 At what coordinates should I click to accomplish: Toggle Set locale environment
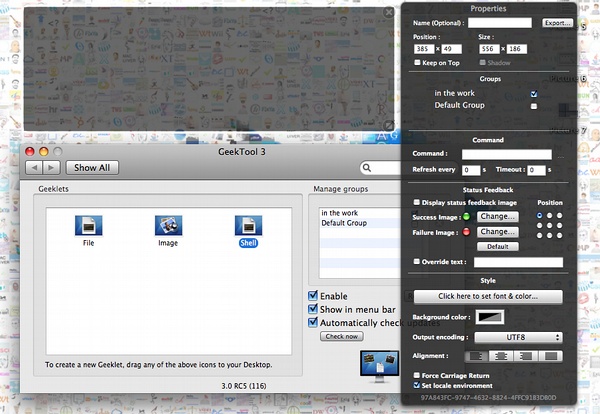coord(417,385)
